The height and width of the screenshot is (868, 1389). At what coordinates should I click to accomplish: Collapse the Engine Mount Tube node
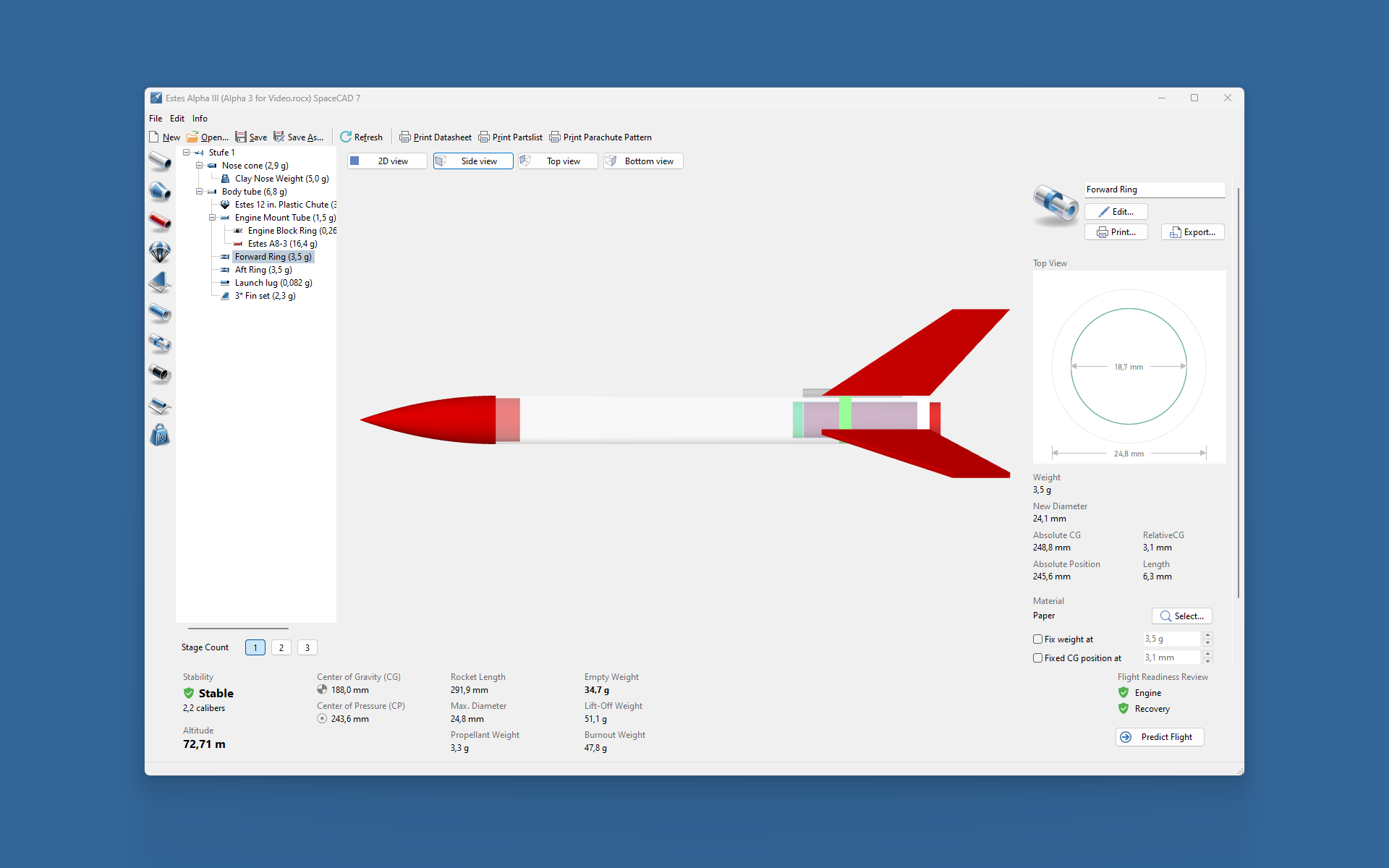(x=212, y=218)
